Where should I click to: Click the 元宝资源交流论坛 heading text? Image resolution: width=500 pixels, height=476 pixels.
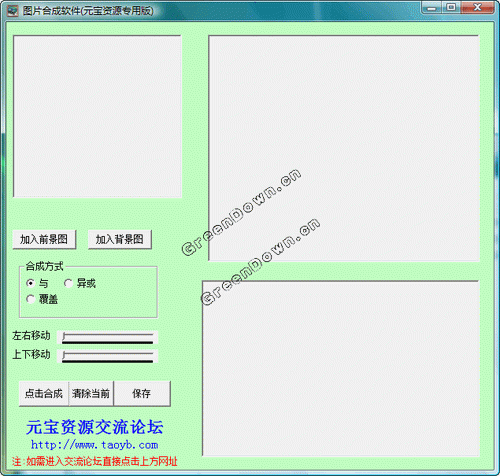[x=95, y=427]
